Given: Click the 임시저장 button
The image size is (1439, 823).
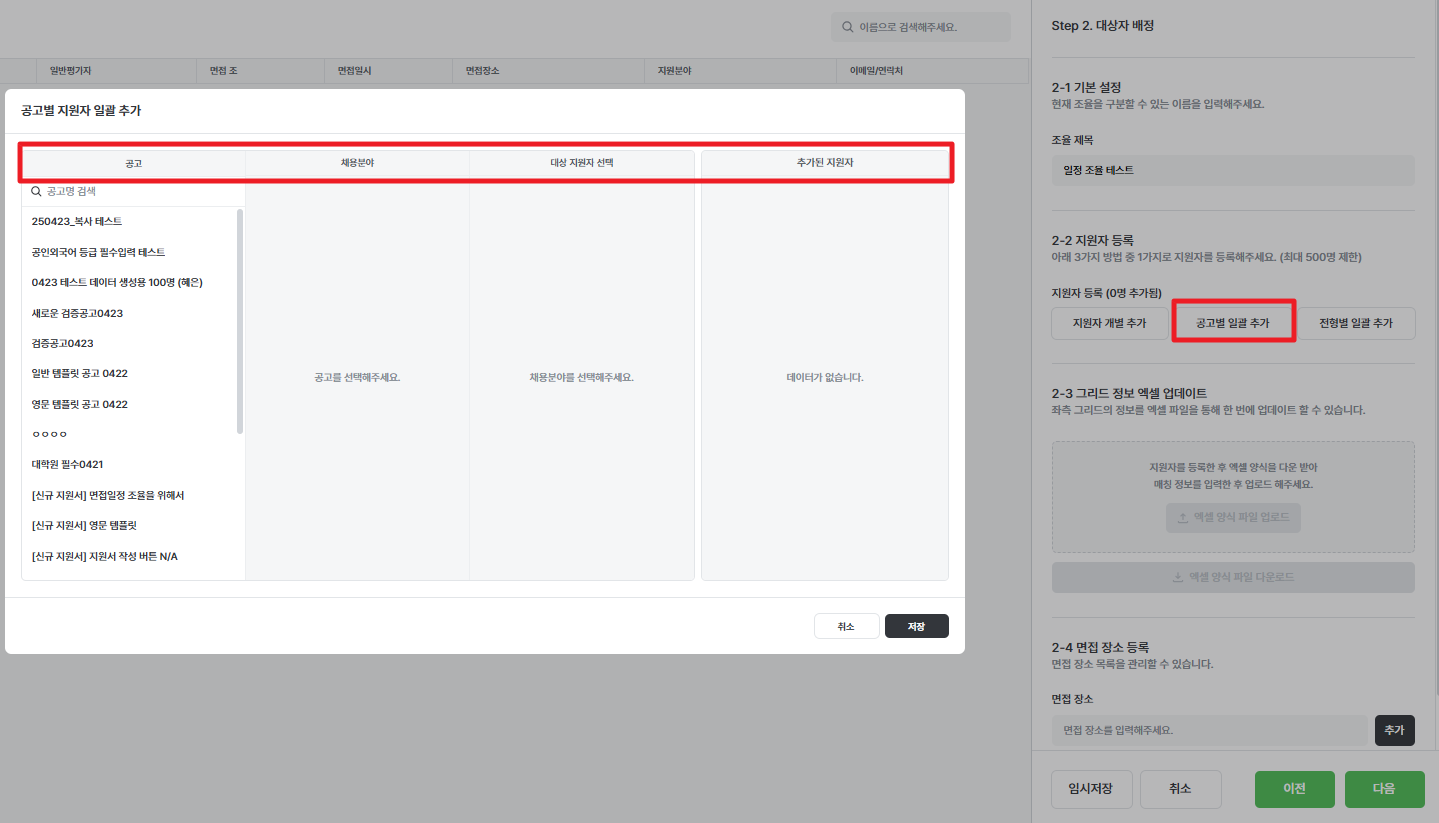Looking at the screenshot, I should [x=1091, y=788].
